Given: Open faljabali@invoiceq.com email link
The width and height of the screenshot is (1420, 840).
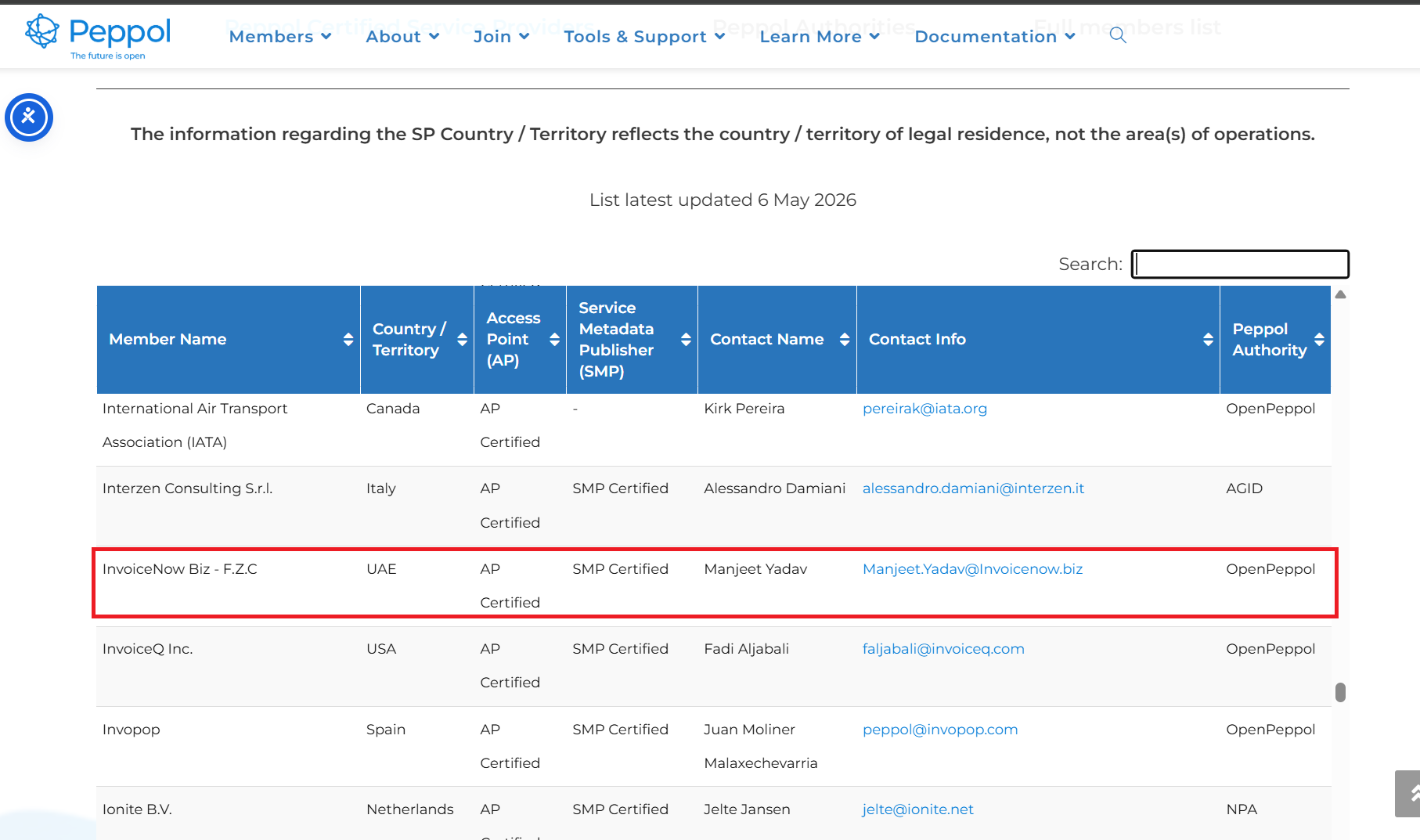Looking at the screenshot, I should (943, 649).
